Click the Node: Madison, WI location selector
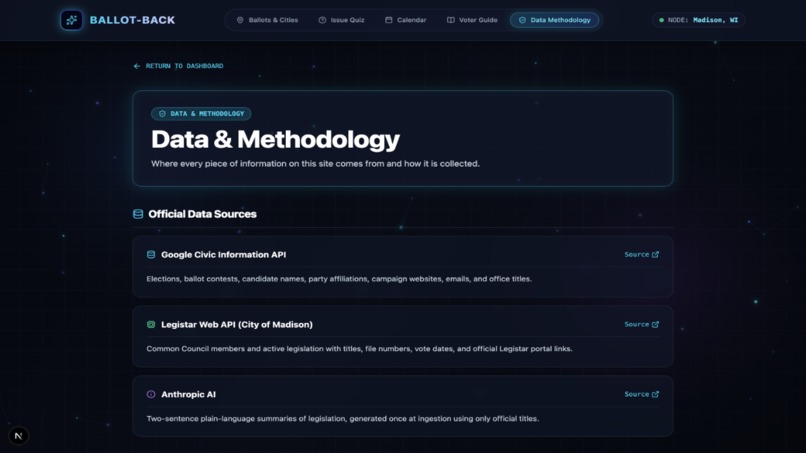This screenshot has width=806, height=453. tap(699, 20)
